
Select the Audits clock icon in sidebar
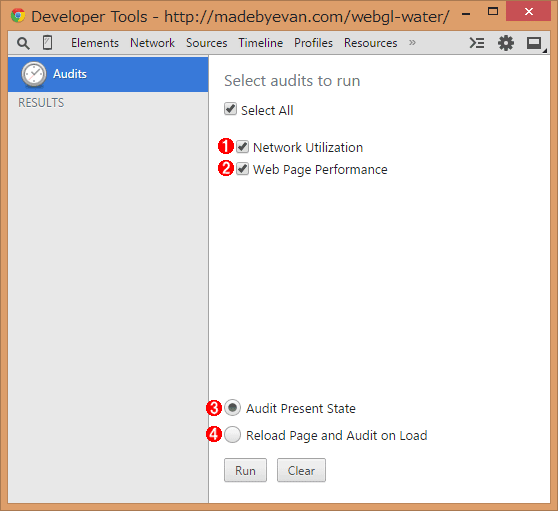click(34, 74)
